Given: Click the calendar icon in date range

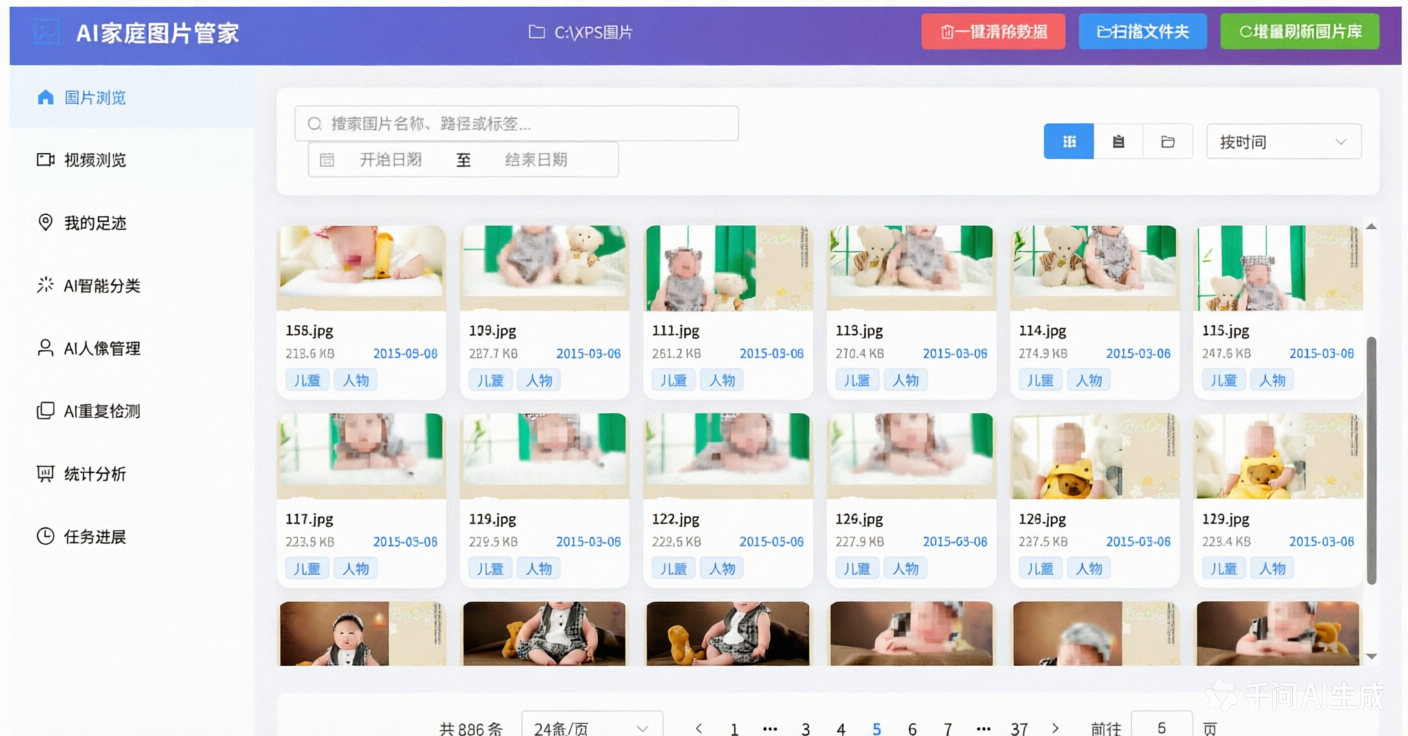Looking at the screenshot, I should pos(327,159).
